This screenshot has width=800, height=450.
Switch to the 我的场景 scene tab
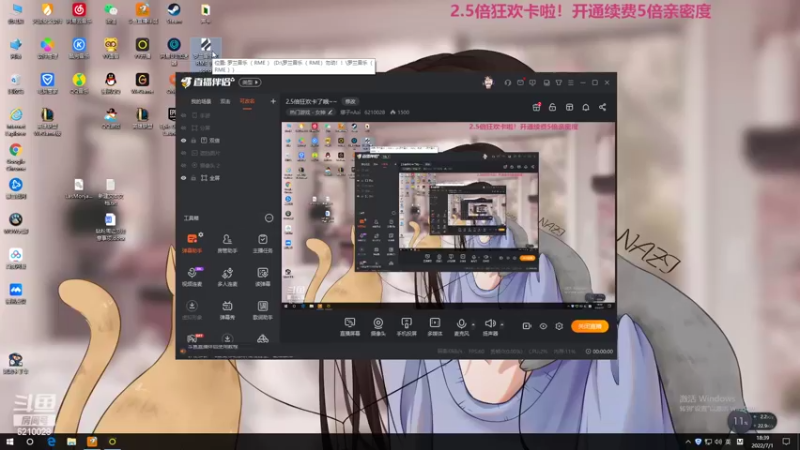[x=201, y=102]
